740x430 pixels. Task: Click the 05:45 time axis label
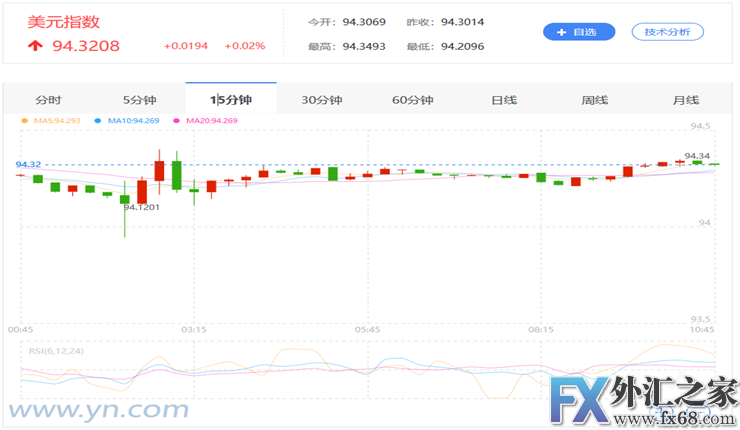pos(367,329)
